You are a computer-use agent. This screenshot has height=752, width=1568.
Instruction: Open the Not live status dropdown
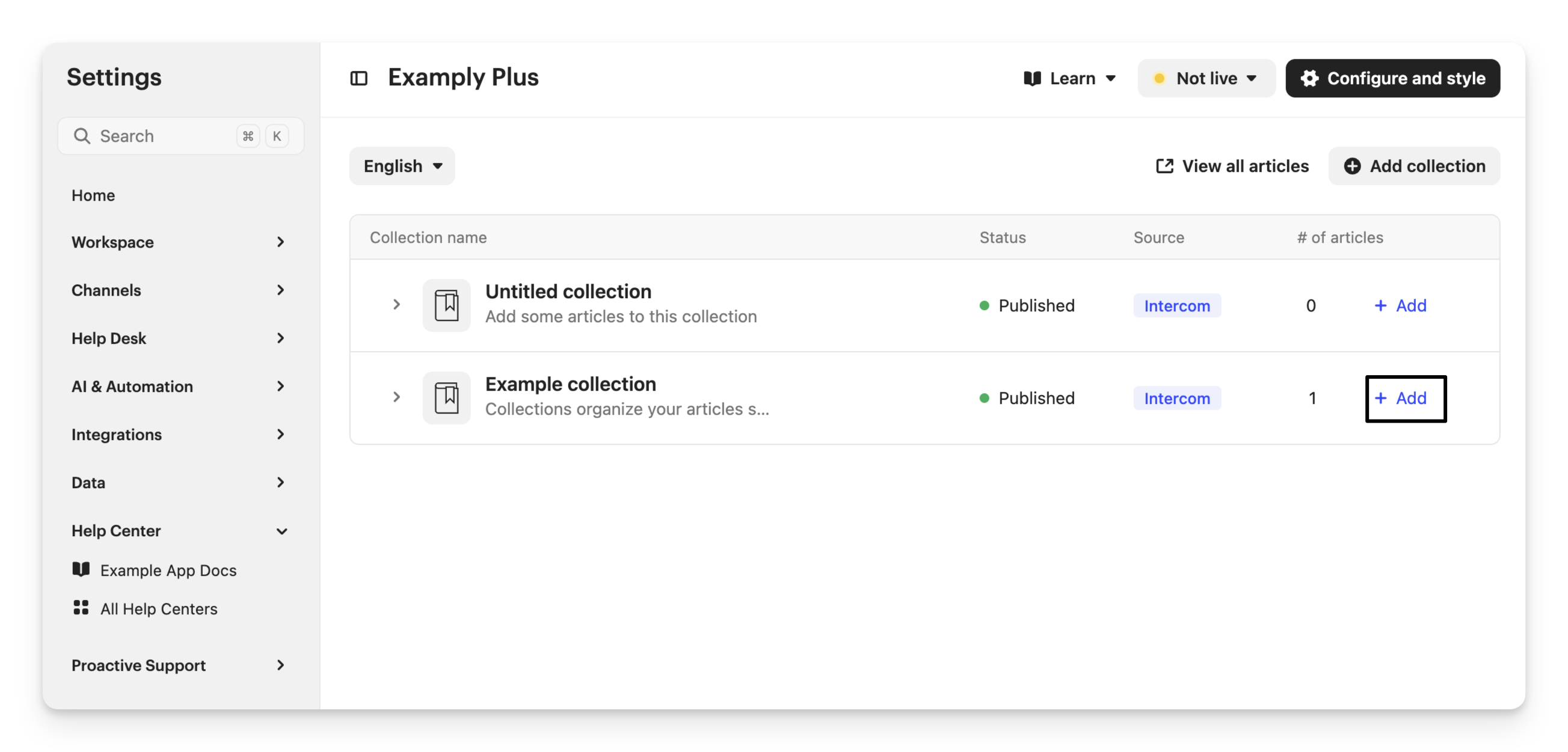(x=1206, y=79)
